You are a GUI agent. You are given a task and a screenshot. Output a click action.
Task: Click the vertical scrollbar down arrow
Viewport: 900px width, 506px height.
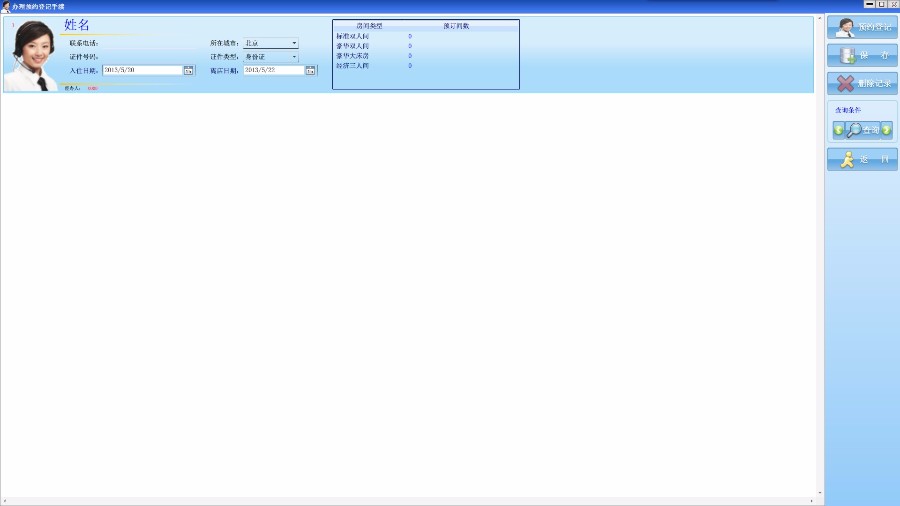coord(820,493)
